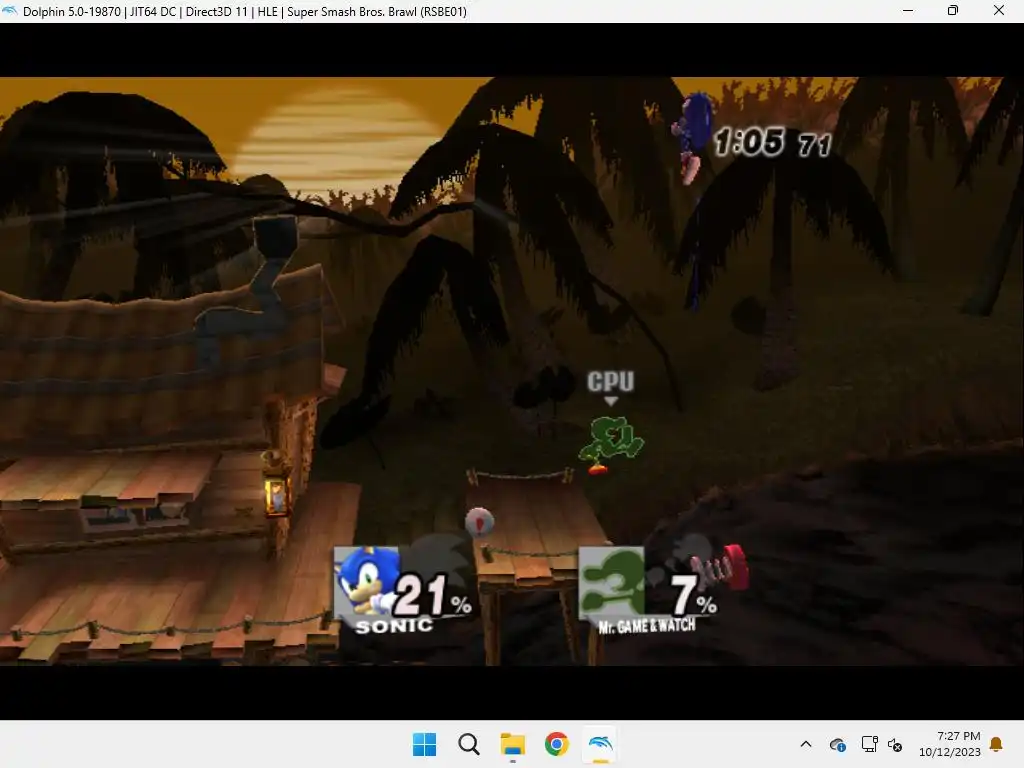Image resolution: width=1024 pixels, height=768 pixels.
Task: Click the glowing lantern on the hut
Action: (x=276, y=493)
